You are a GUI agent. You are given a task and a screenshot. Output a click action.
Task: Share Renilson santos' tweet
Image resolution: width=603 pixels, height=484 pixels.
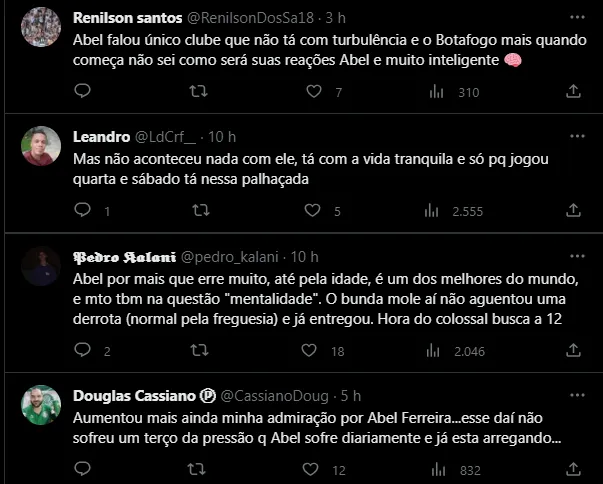[x=573, y=92]
